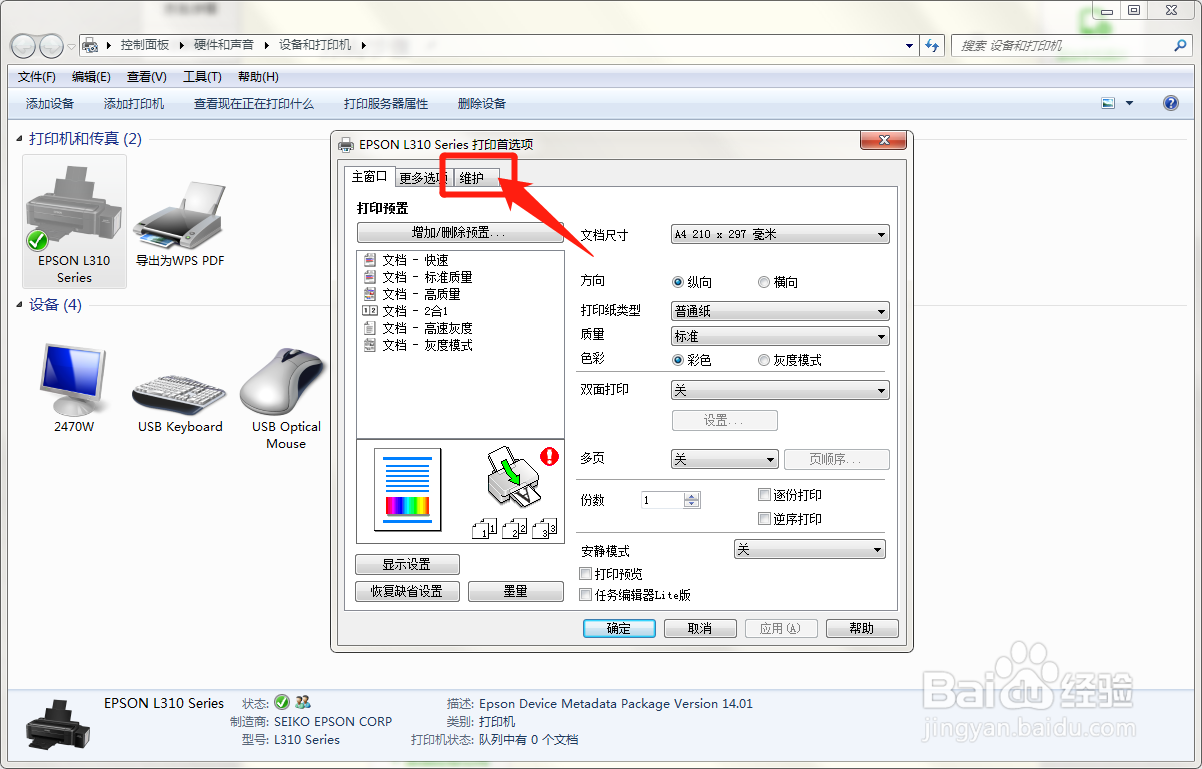
Task: Click the color document page preview thumbnail
Action: click(407, 489)
